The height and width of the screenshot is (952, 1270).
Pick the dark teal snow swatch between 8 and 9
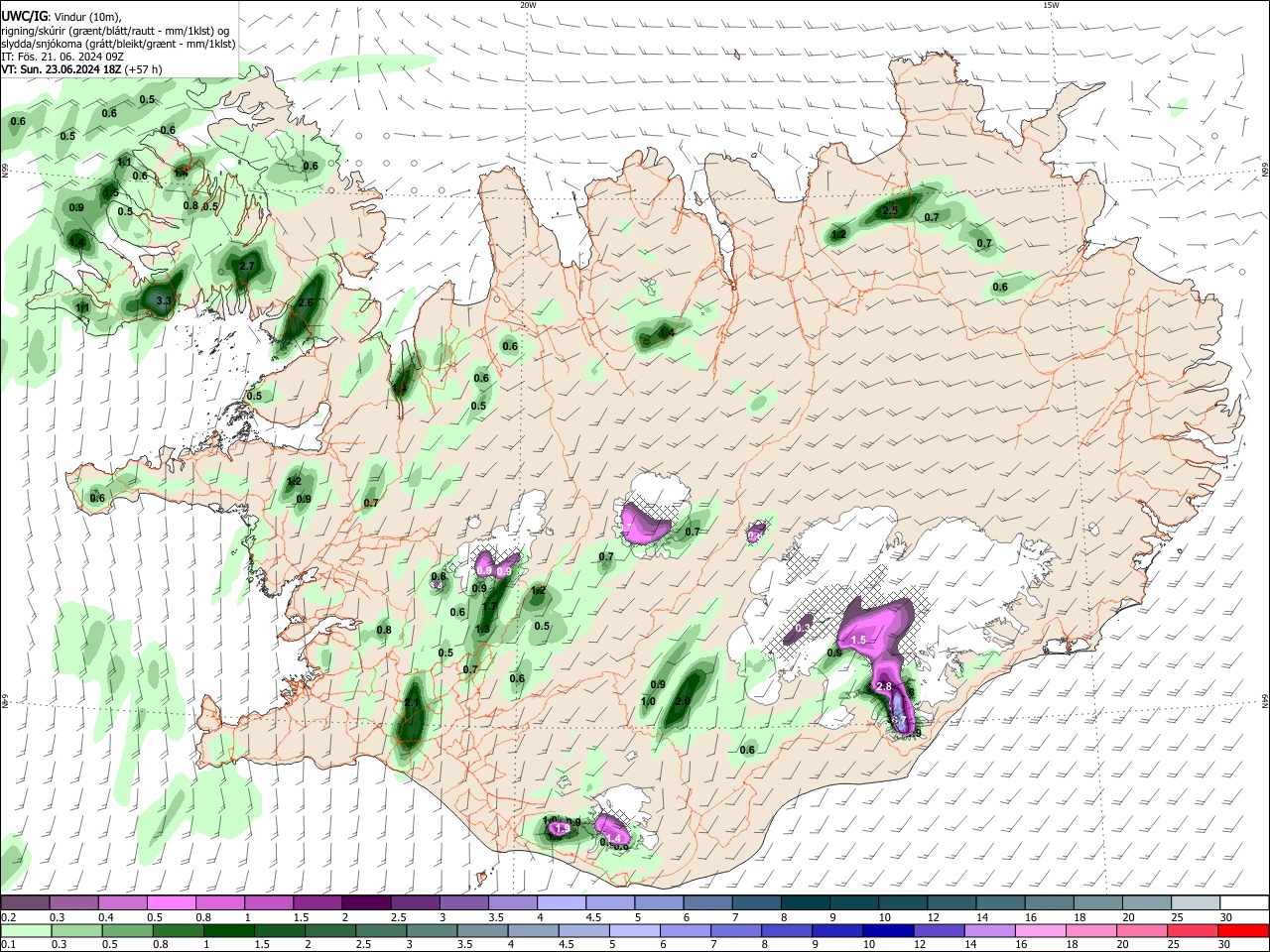[x=804, y=903]
